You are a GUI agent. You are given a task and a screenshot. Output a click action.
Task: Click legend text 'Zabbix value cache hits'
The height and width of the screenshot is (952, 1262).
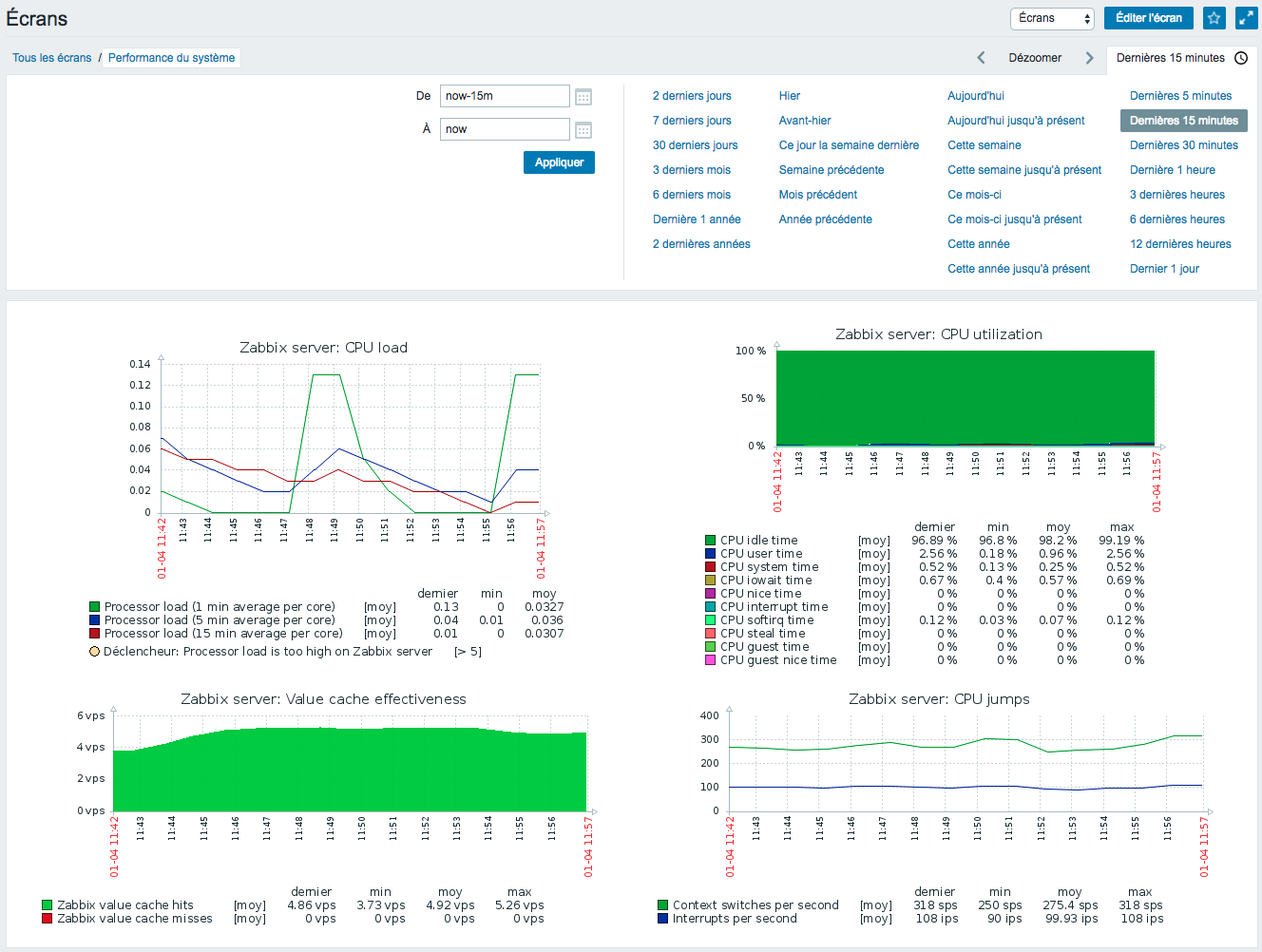pyautogui.click(x=125, y=905)
